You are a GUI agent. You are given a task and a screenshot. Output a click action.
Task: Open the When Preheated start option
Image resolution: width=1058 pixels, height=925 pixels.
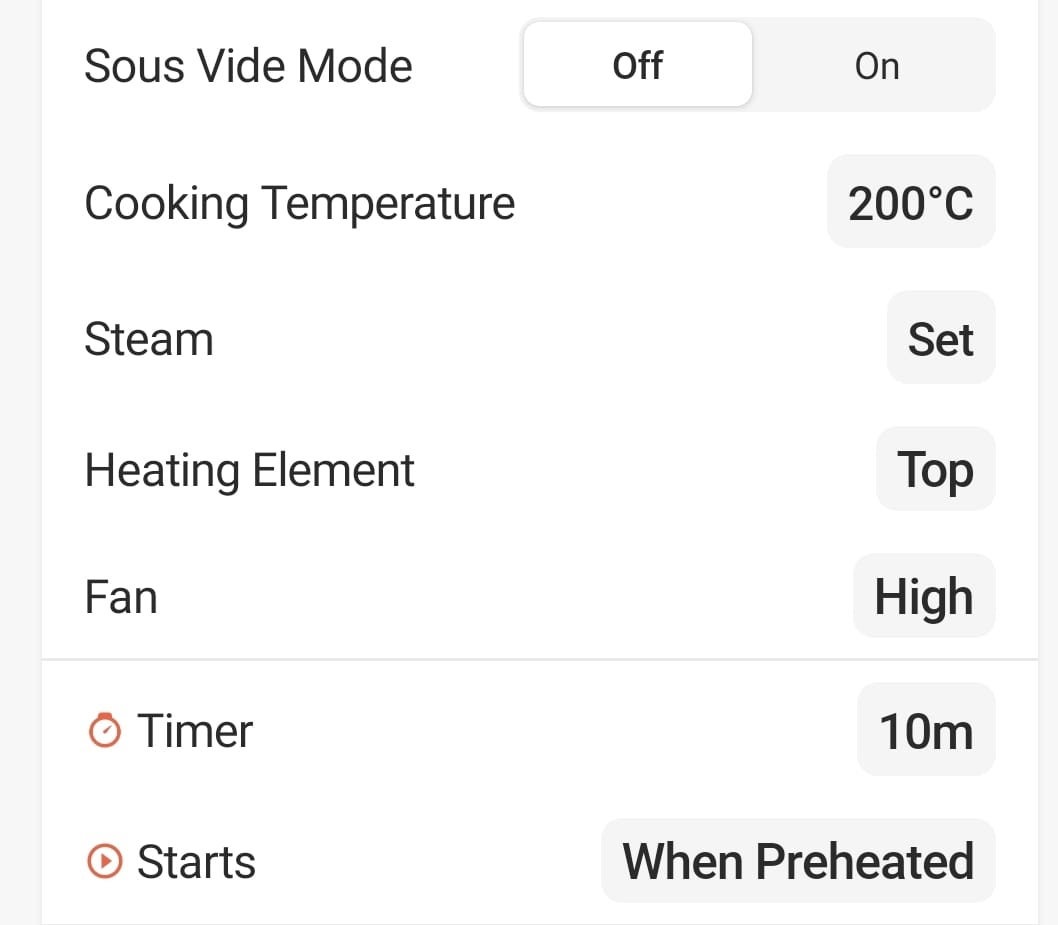797,861
